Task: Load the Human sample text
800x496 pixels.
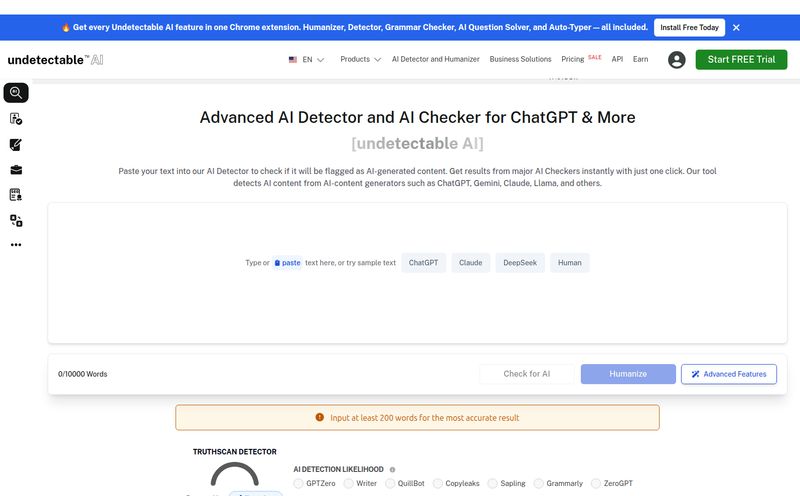Action: (x=569, y=263)
